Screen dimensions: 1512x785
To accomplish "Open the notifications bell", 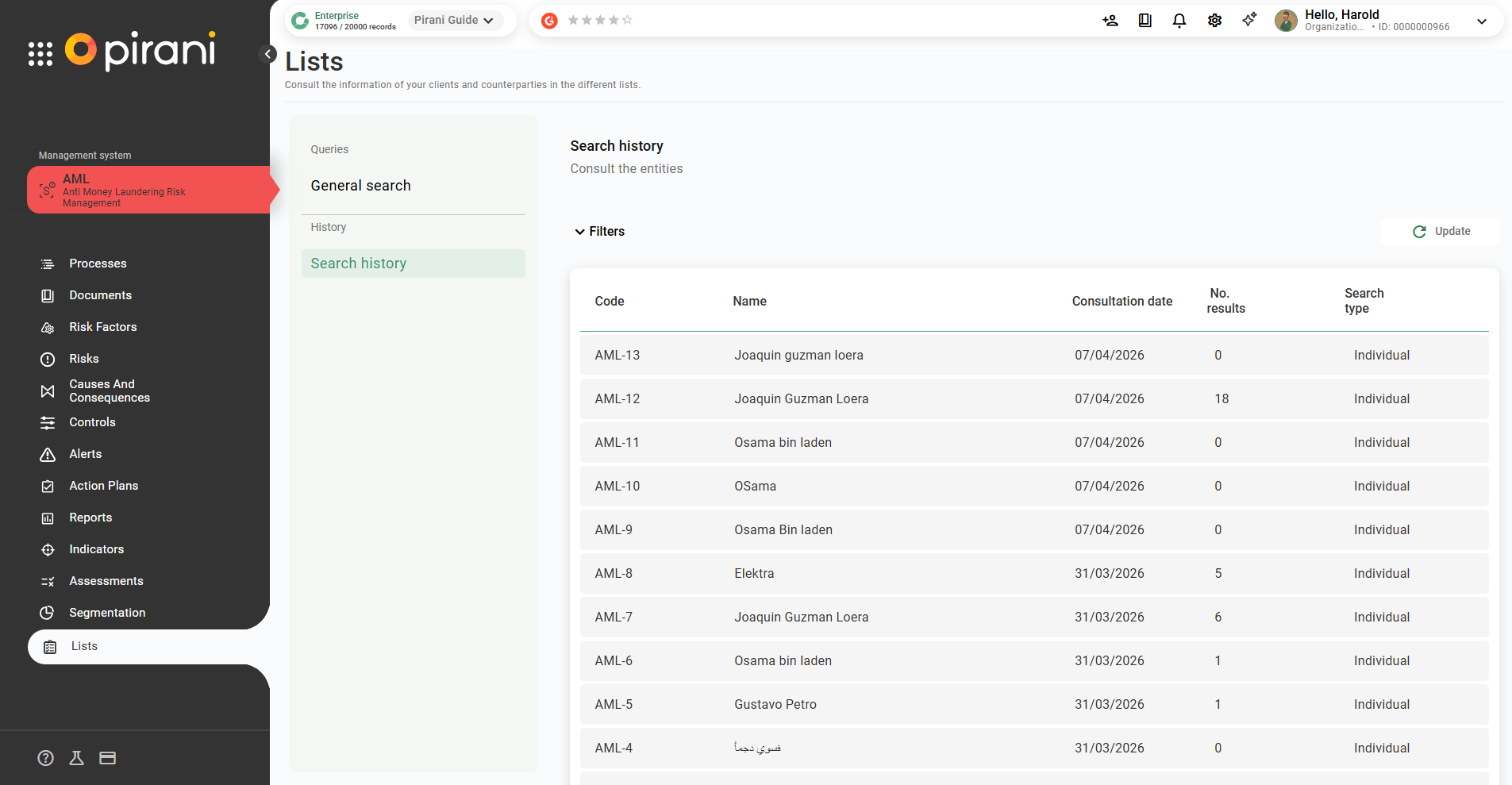I will pyautogui.click(x=1179, y=21).
